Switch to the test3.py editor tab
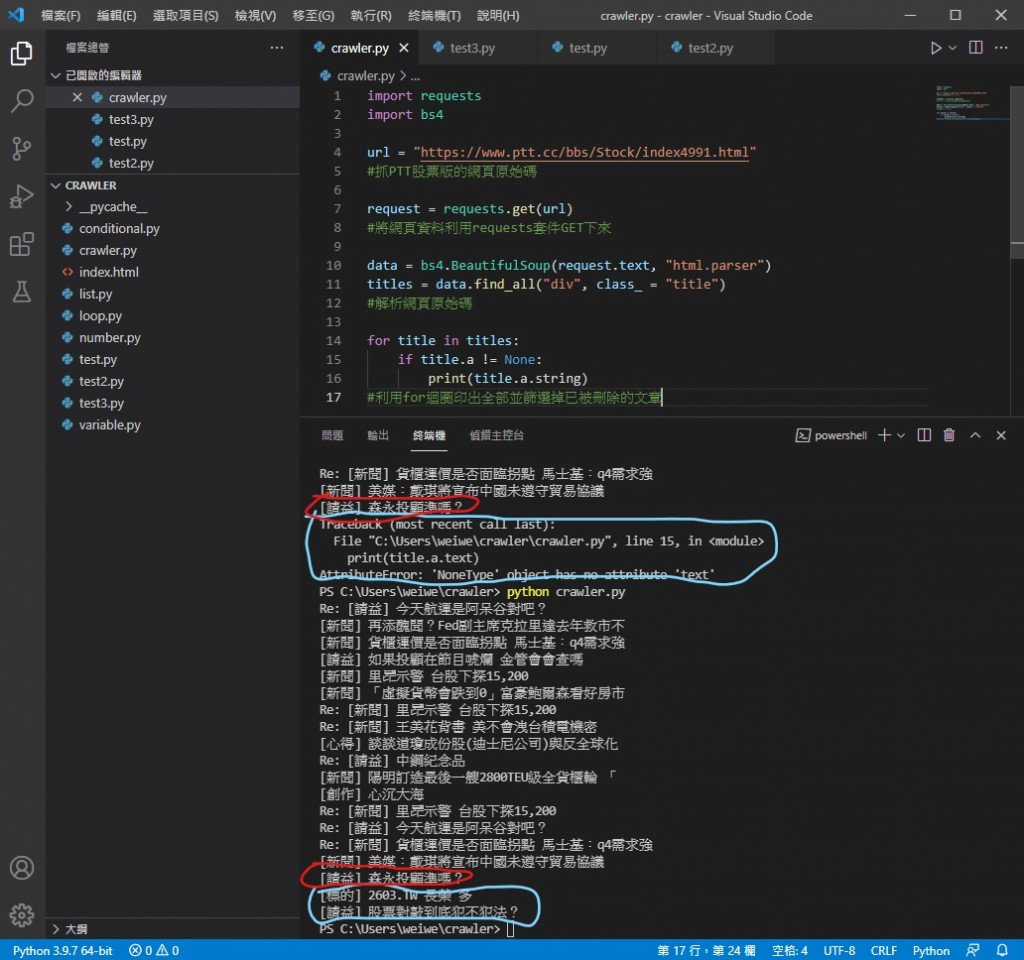Viewport: 1024px width, 960px height. [478, 48]
